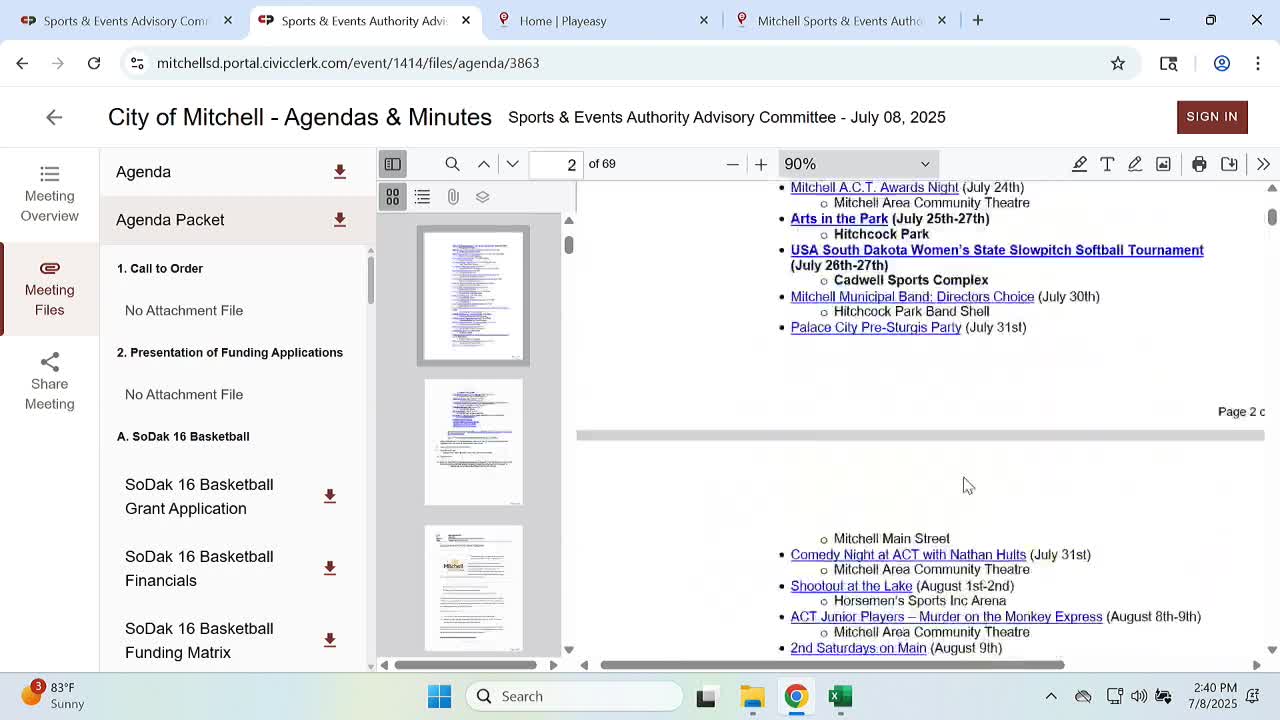Download SoDak 16 Basketball Funding Matrix
The height and width of the screenshot is (720, 1280).
[x=330, y=640]
